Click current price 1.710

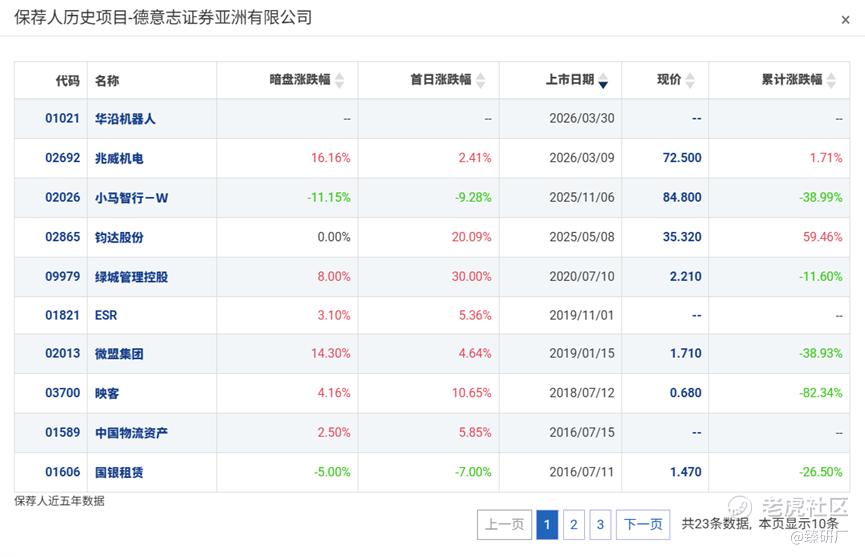686,354
